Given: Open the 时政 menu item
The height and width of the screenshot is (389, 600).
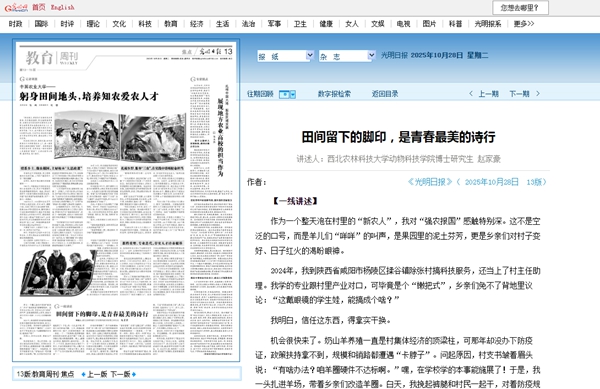Looking at the screenshot, I should click(16, 24).
